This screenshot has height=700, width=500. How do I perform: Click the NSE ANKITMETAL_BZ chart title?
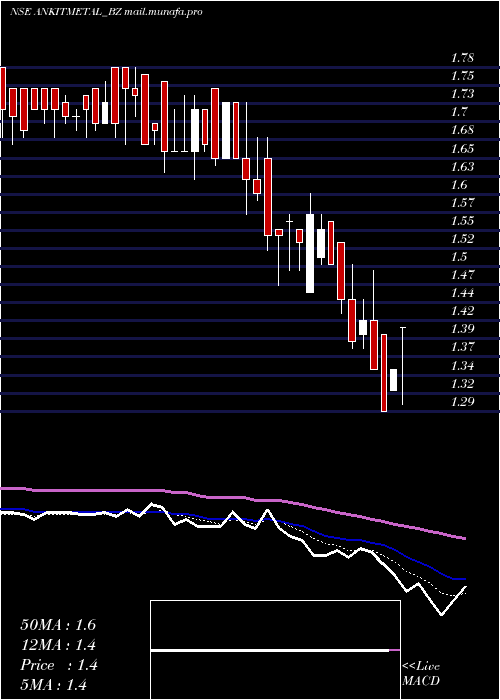(106, 12)
